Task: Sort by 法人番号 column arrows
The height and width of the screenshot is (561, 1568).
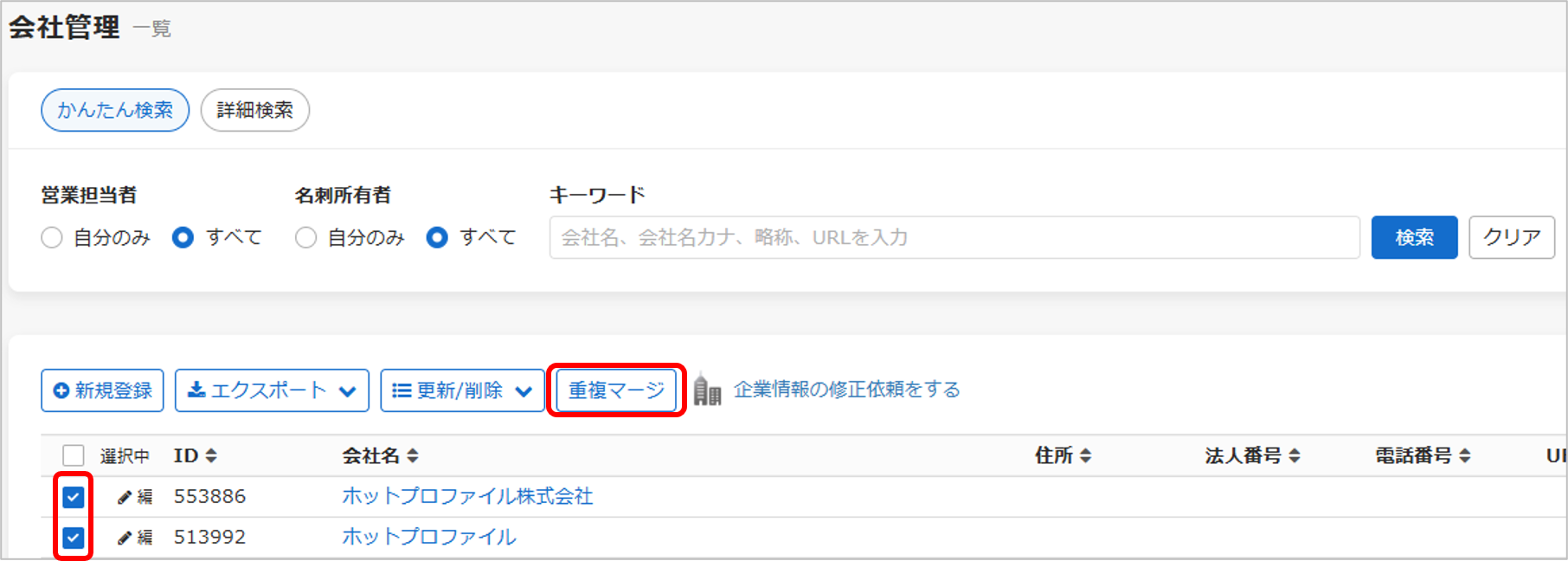Action: point(1295,455)
